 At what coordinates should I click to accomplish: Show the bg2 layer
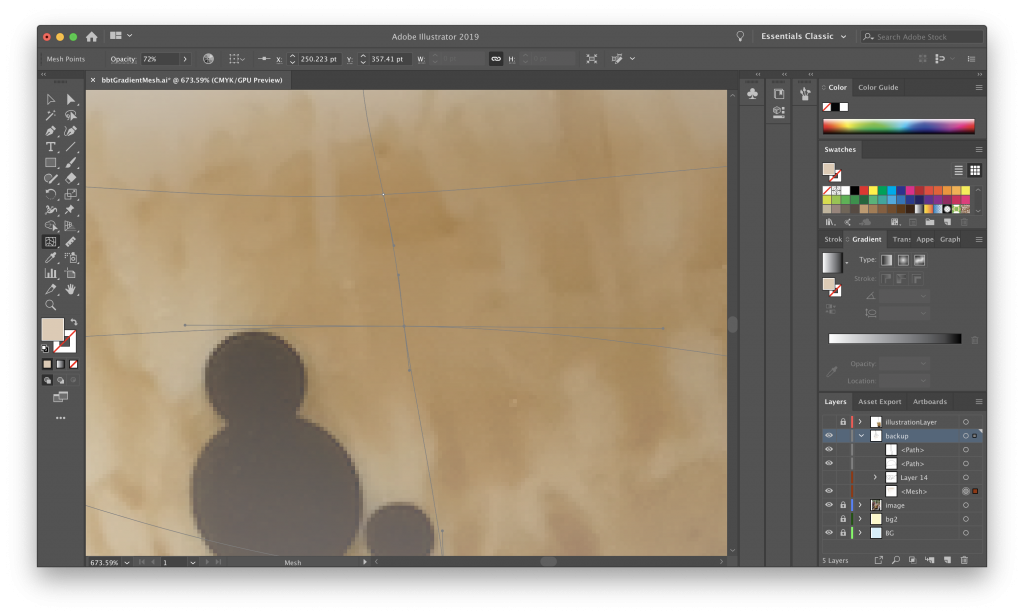pos(829,519)
